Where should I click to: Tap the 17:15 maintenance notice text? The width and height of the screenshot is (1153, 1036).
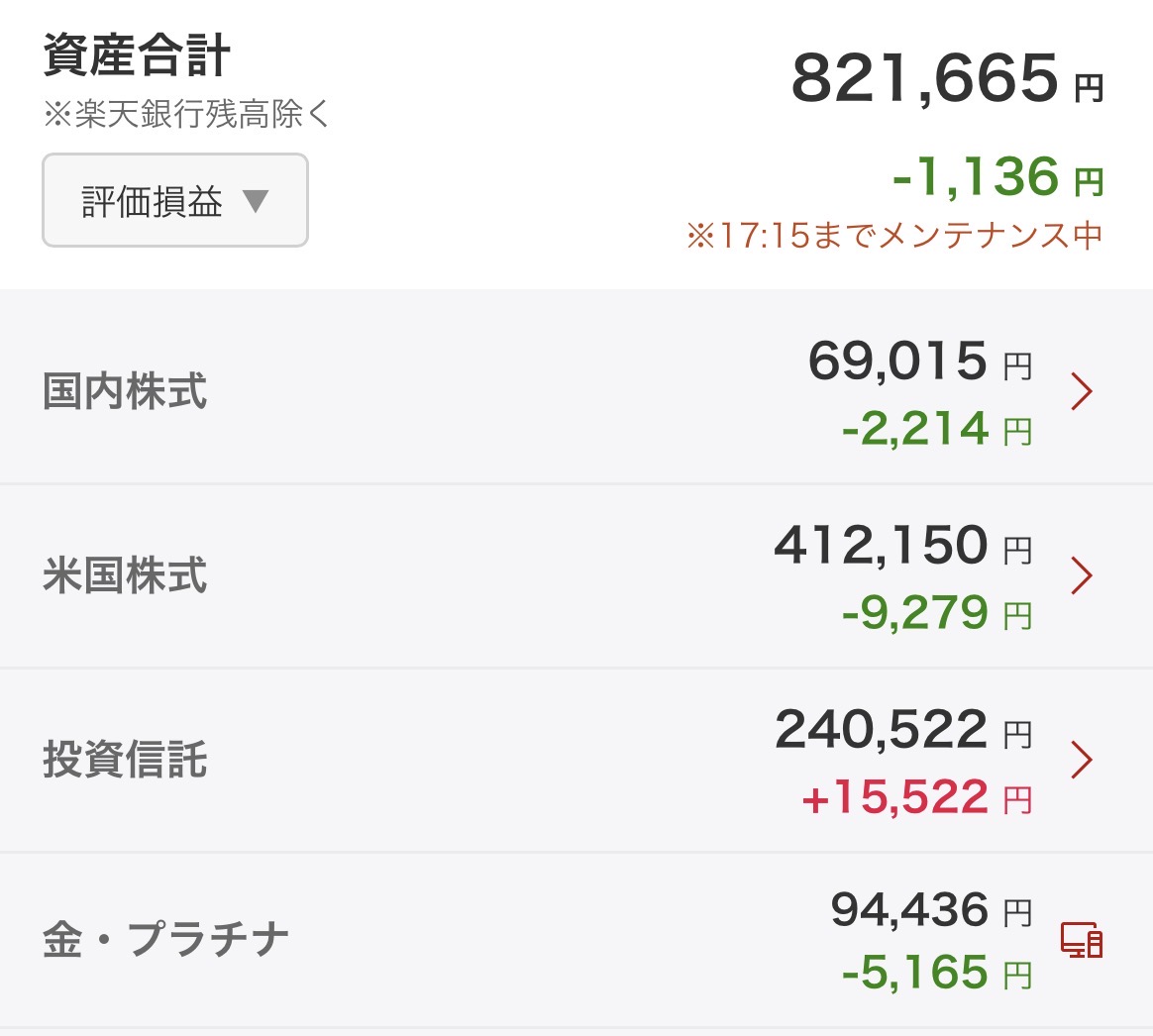[893, 236]
